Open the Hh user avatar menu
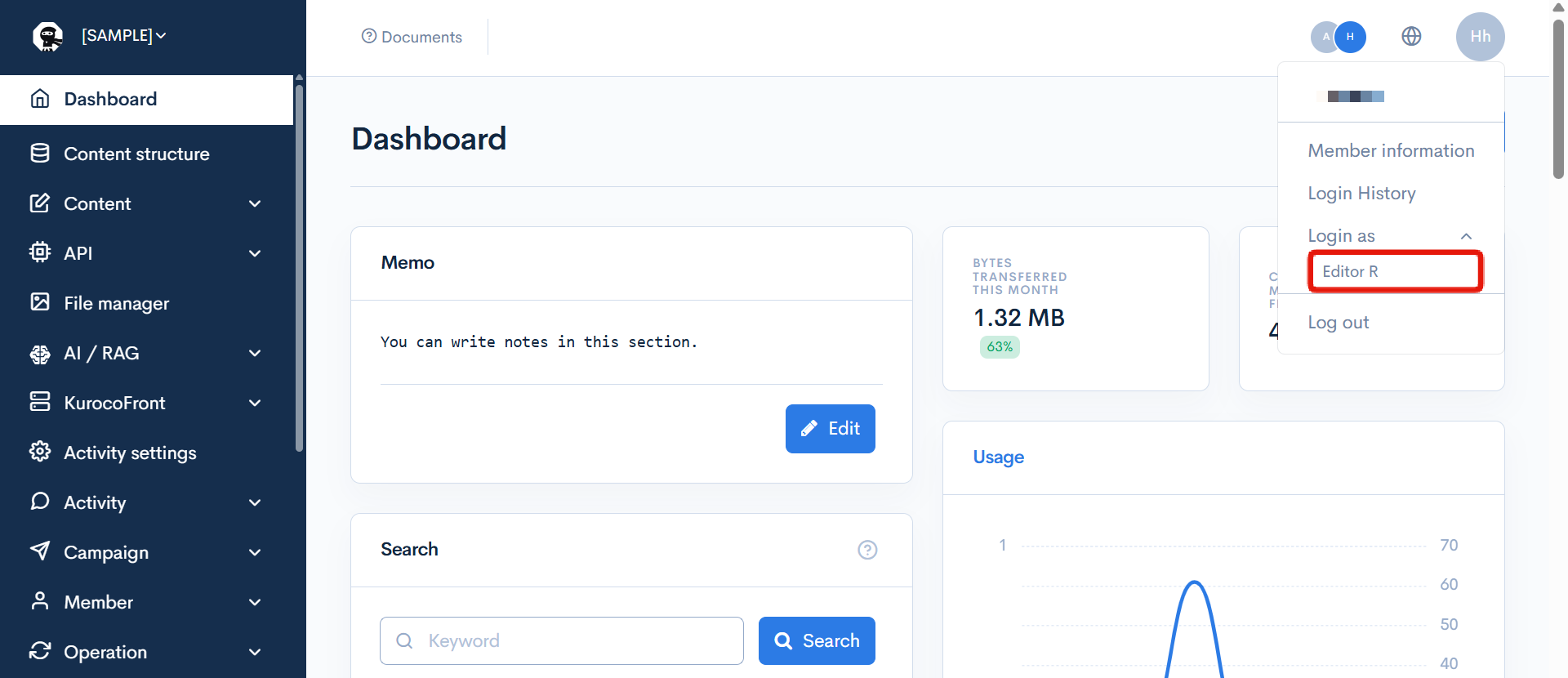Viewport: 1568px width, 678px height. pyautogui.click(x=1480, y=37)
